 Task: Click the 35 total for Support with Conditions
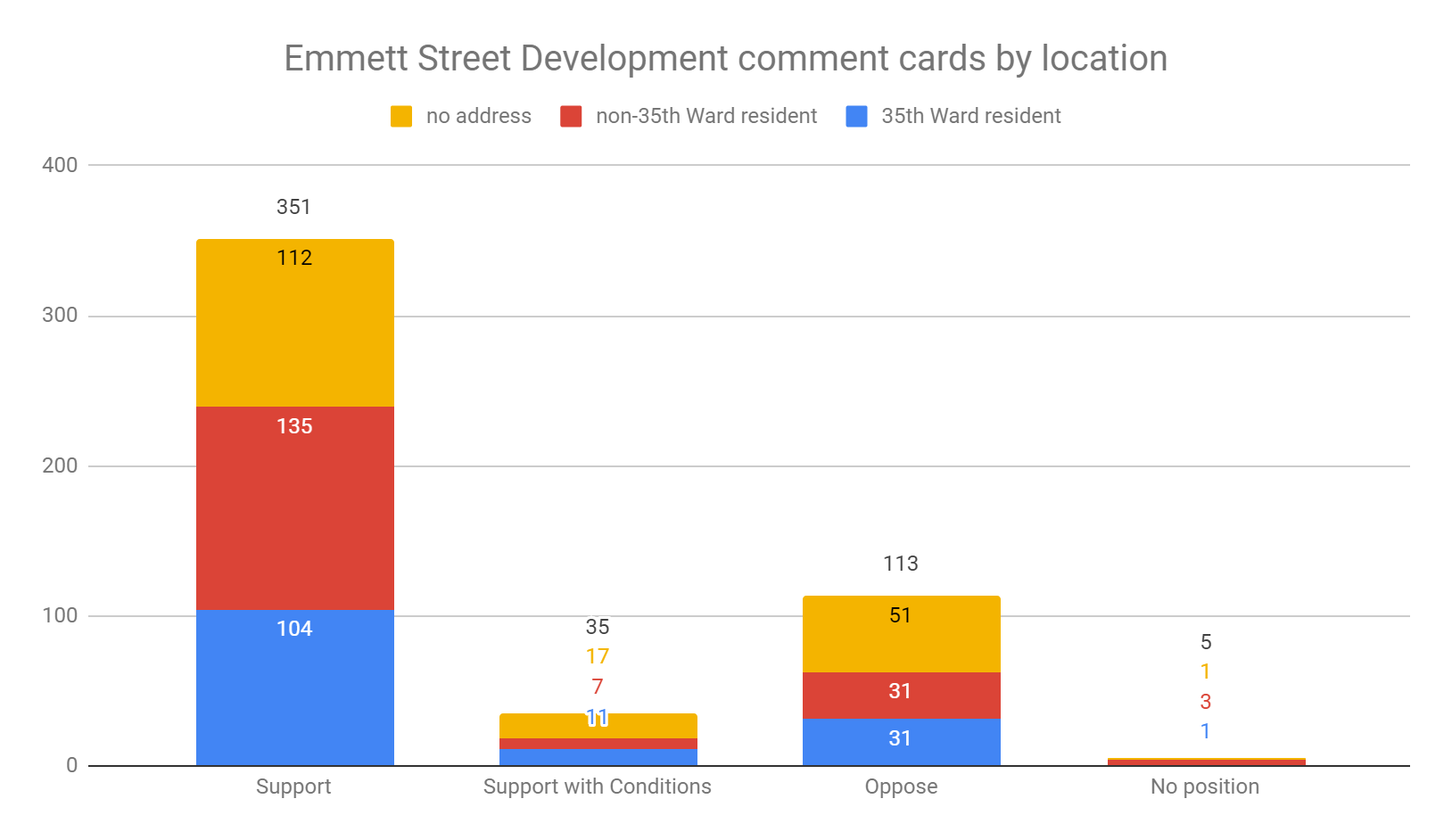(x=598, y=627)
